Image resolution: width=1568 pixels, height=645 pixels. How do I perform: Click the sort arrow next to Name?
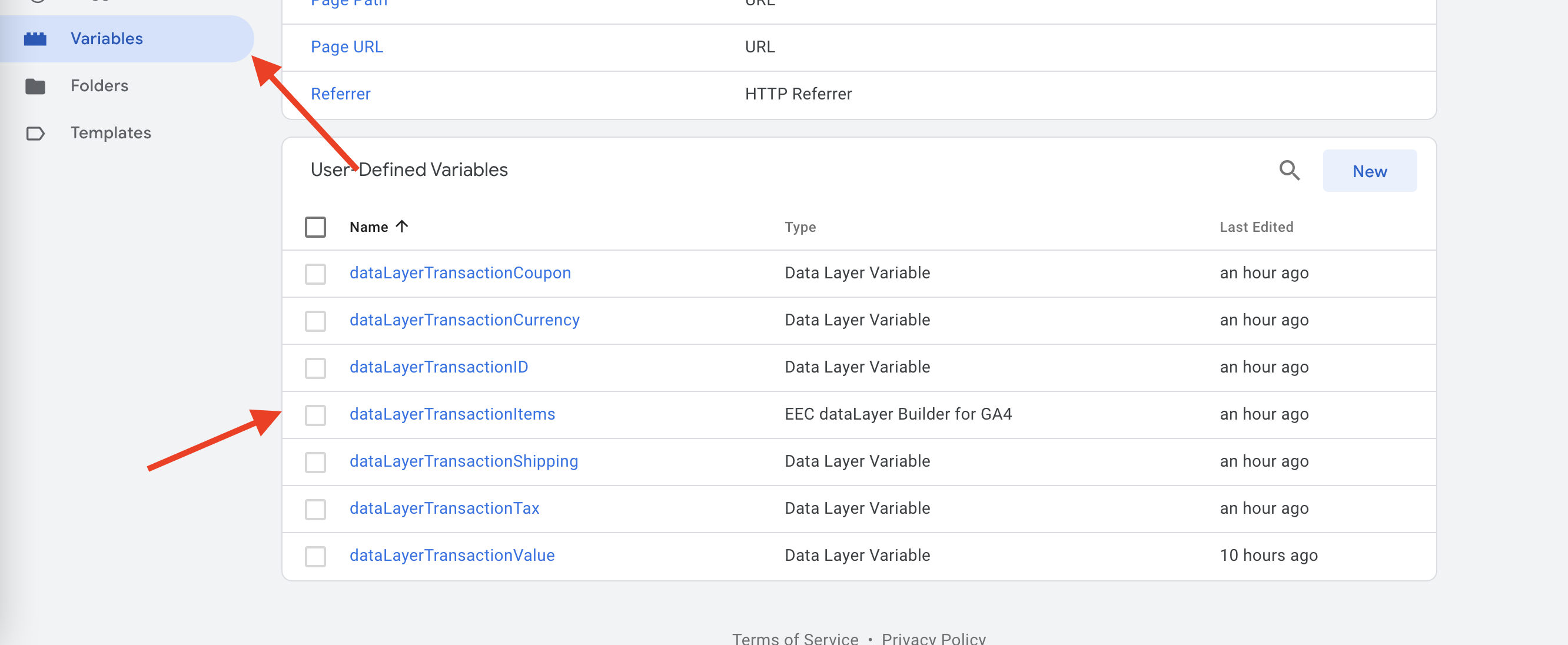click(402, 227)
